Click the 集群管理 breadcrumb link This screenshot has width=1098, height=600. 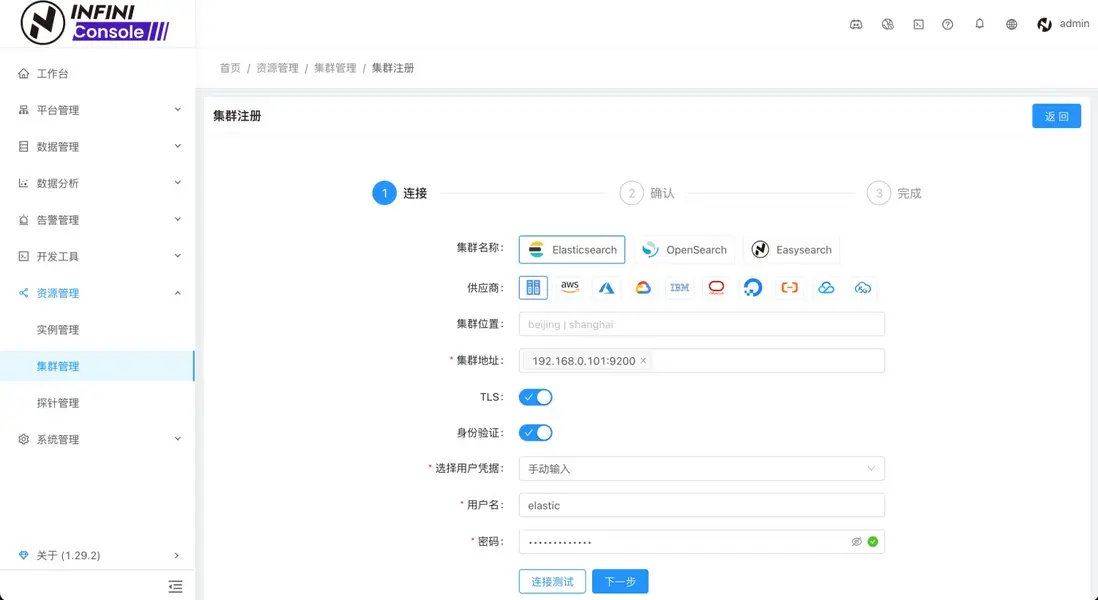click(x=335, y=68)
